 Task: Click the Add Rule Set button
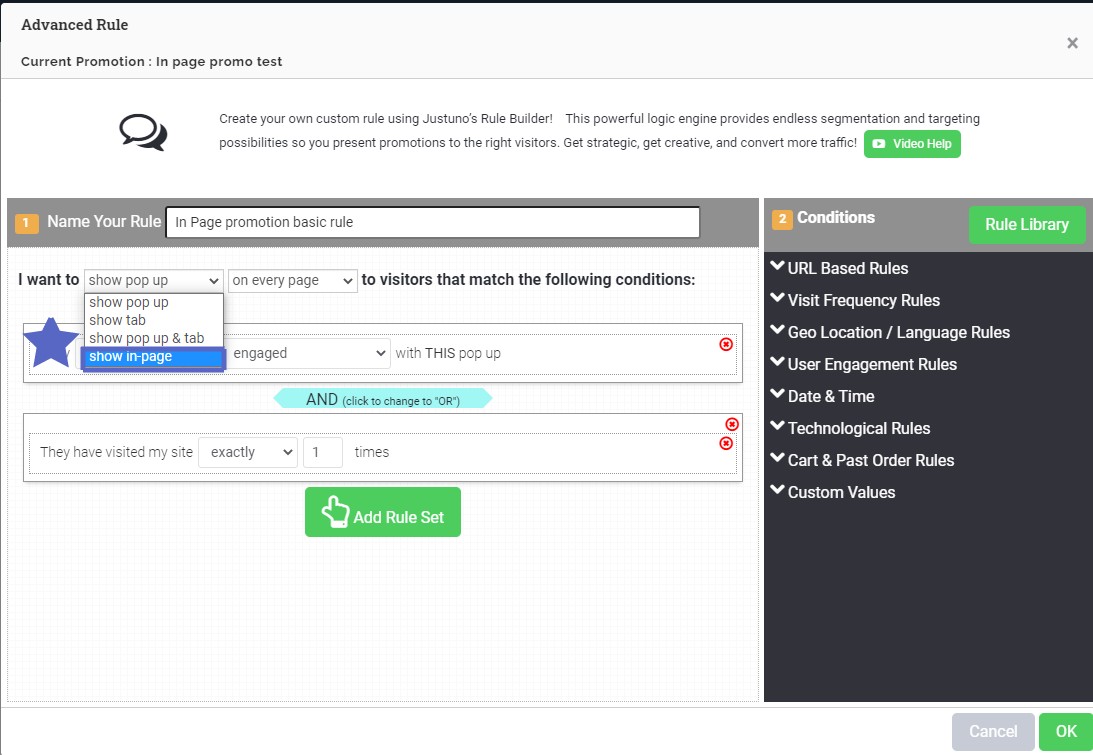[383, 512]
